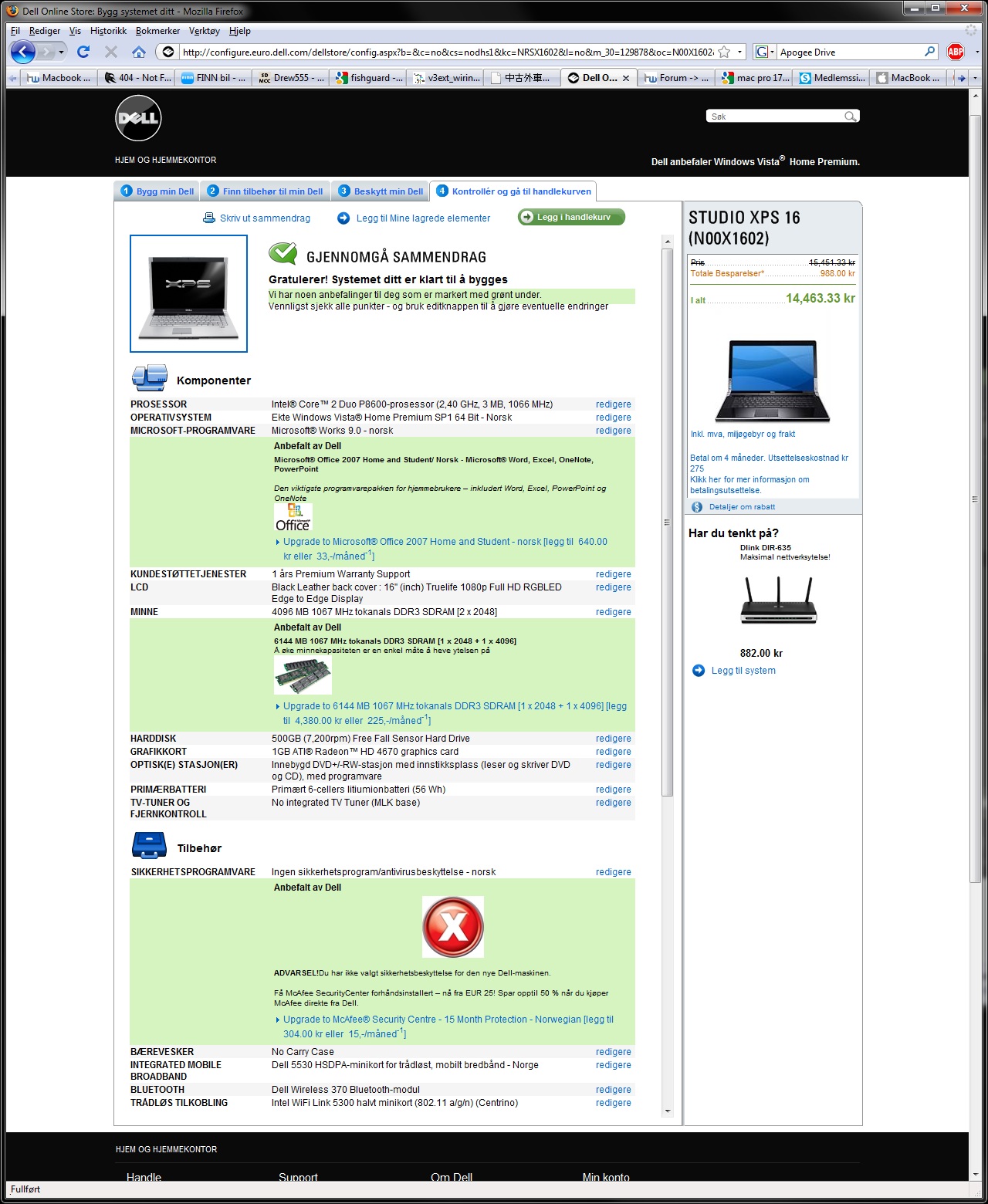
Task: Open the Vis menu
Action: pyautogui.click(x=75, y=31)
